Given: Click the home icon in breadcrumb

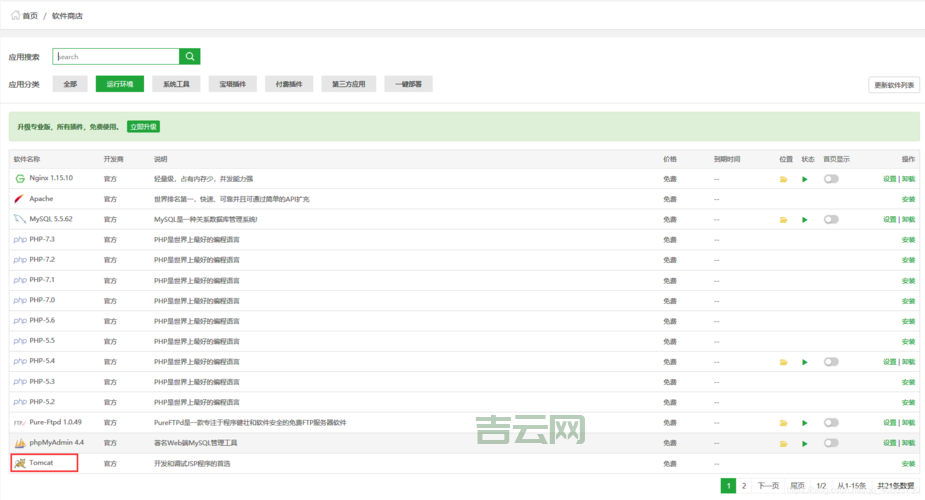Looking at the screenshot, I should coord(15,16).
